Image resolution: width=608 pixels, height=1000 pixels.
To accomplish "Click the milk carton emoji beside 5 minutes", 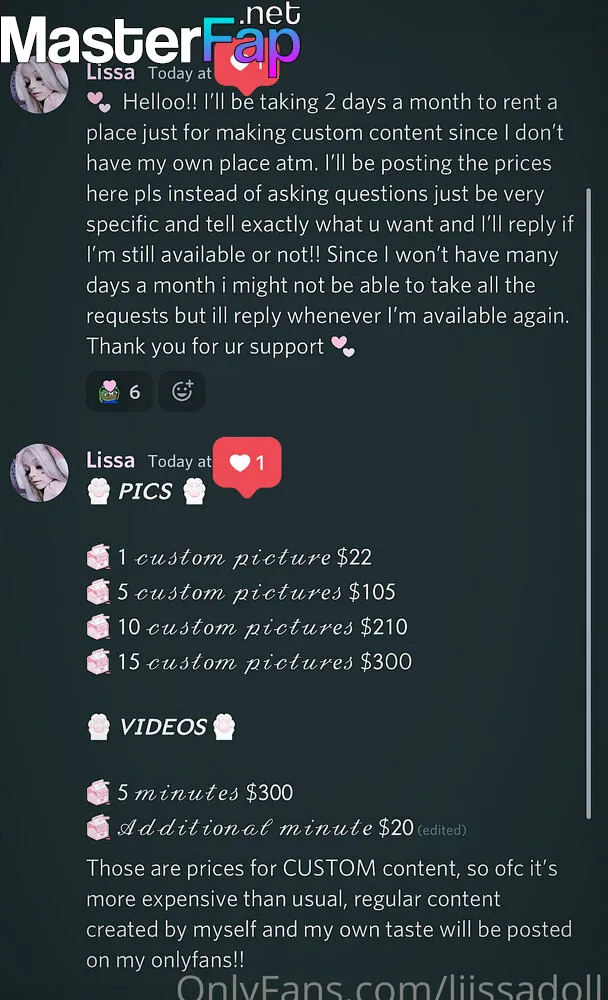I will pos(98,793).
